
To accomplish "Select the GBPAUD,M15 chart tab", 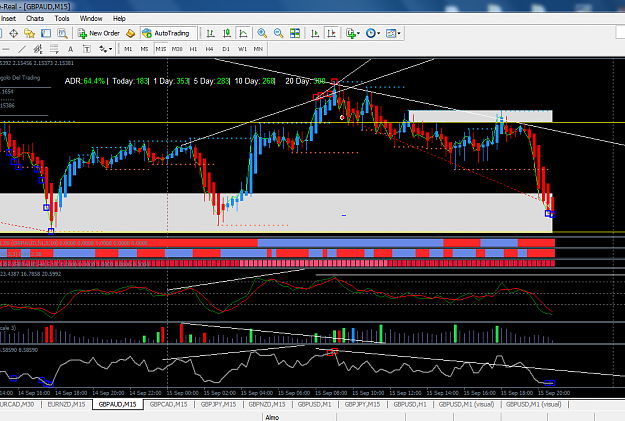I will pyautogui.click(x=118, y=404).
